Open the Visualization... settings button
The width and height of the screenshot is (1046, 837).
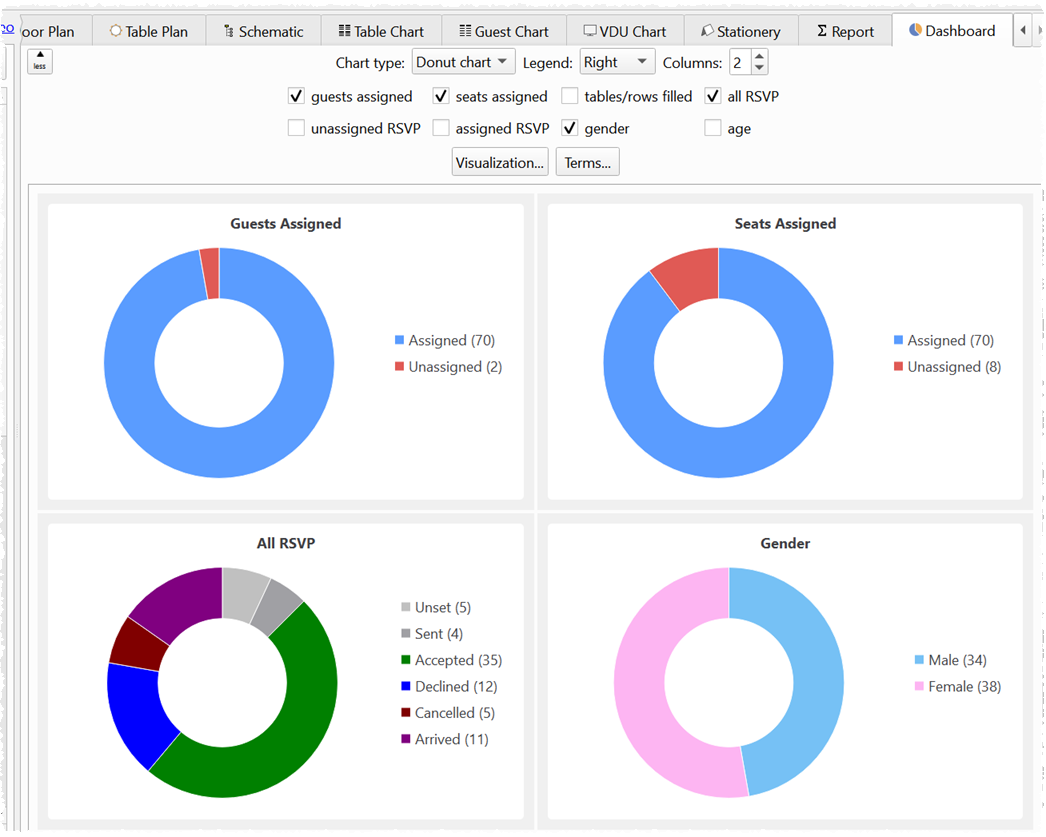(499, 163)
